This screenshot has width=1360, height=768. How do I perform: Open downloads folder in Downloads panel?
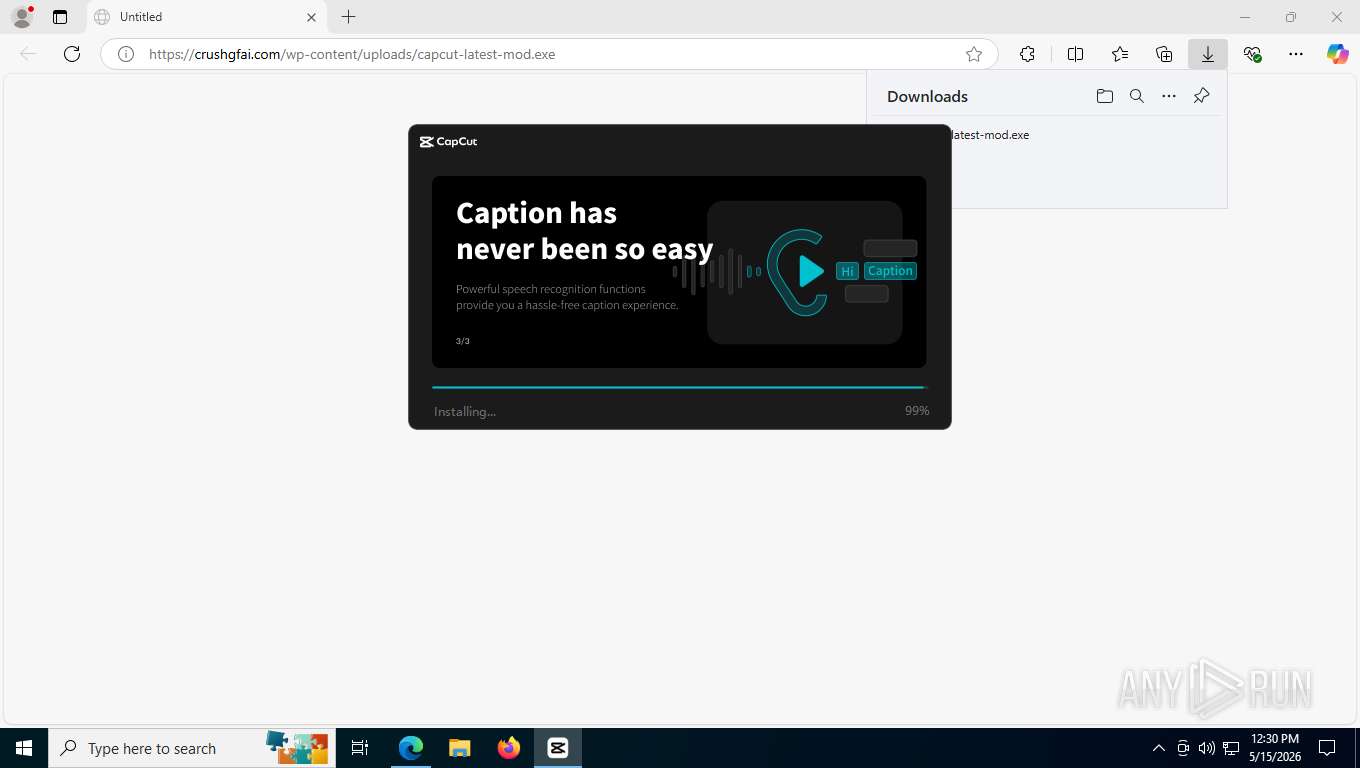(1105, 96)
